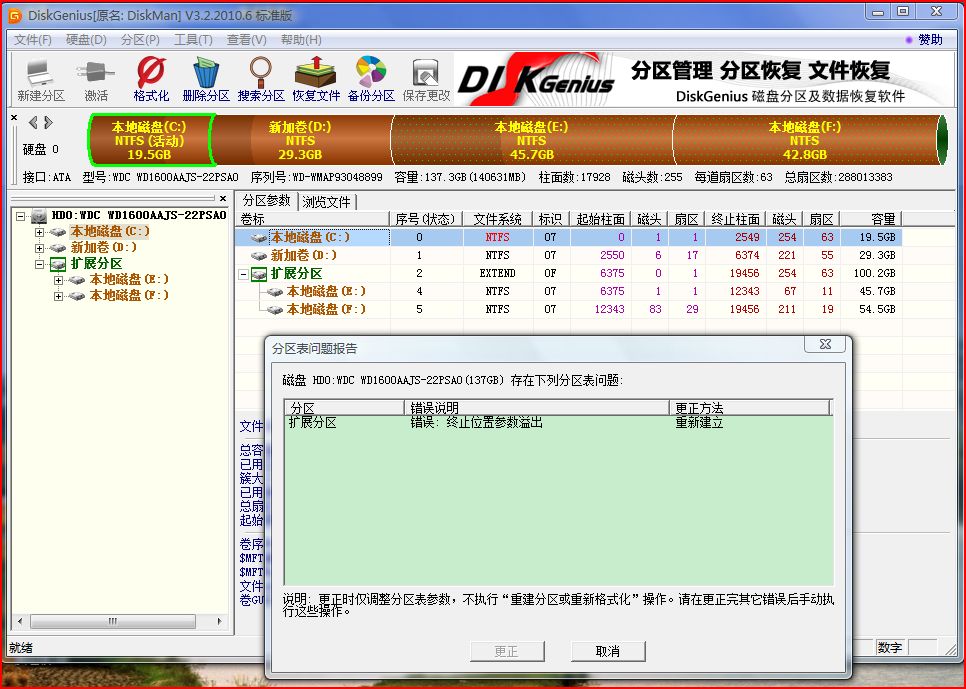Select 本地磁盘(C:) in the left tree
The height and width of the screenshot is (689, 966).
[x=110, y=232]
